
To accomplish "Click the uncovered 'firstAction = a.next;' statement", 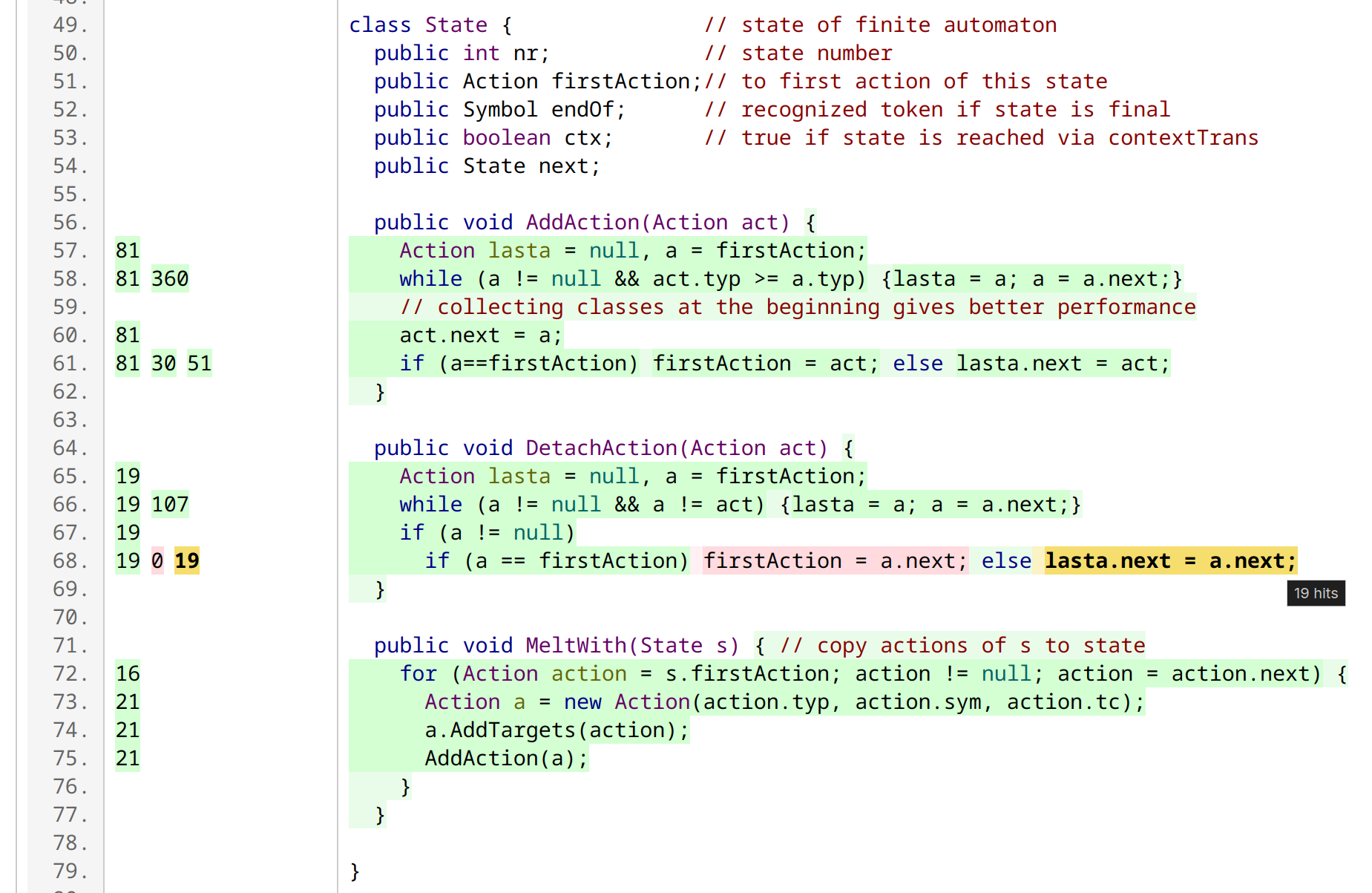I will point(835,561).
